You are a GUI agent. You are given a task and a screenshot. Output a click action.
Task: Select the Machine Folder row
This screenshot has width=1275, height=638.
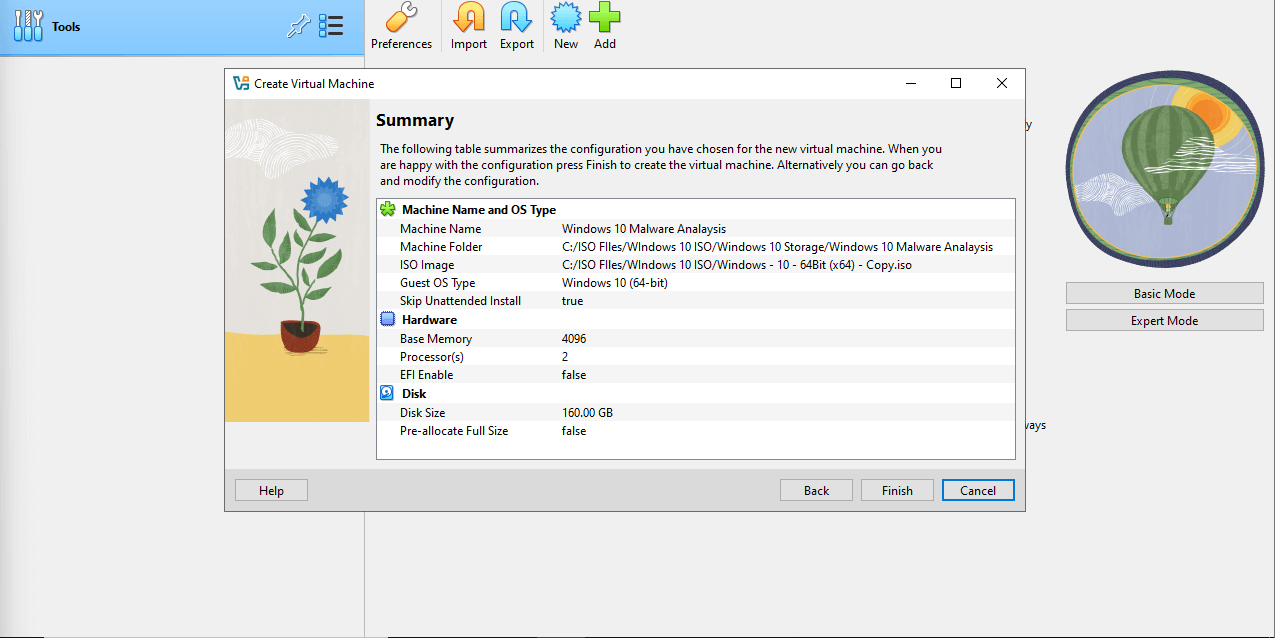tap(696, 247)
